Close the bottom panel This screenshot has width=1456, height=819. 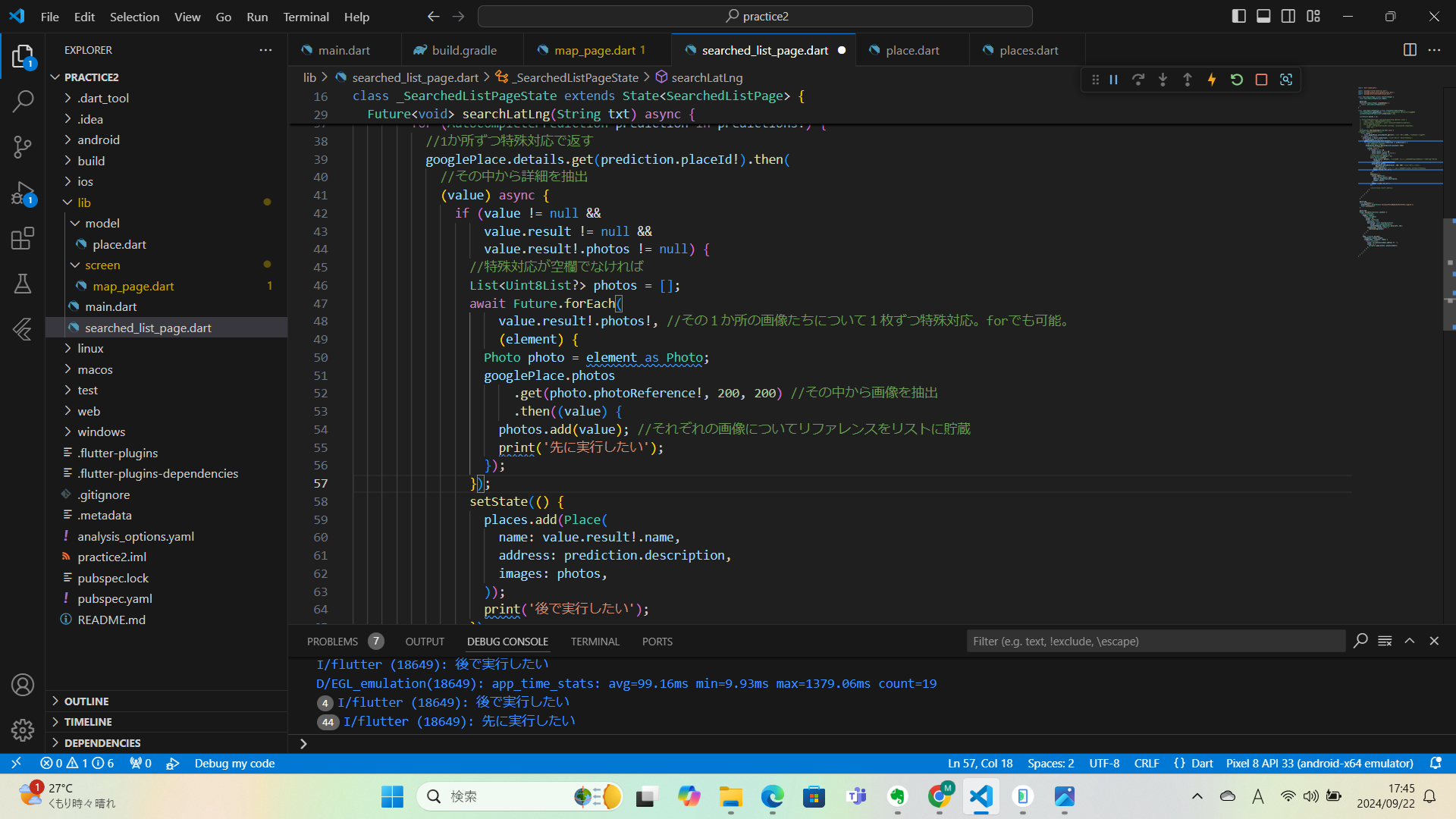point(1434,641)
